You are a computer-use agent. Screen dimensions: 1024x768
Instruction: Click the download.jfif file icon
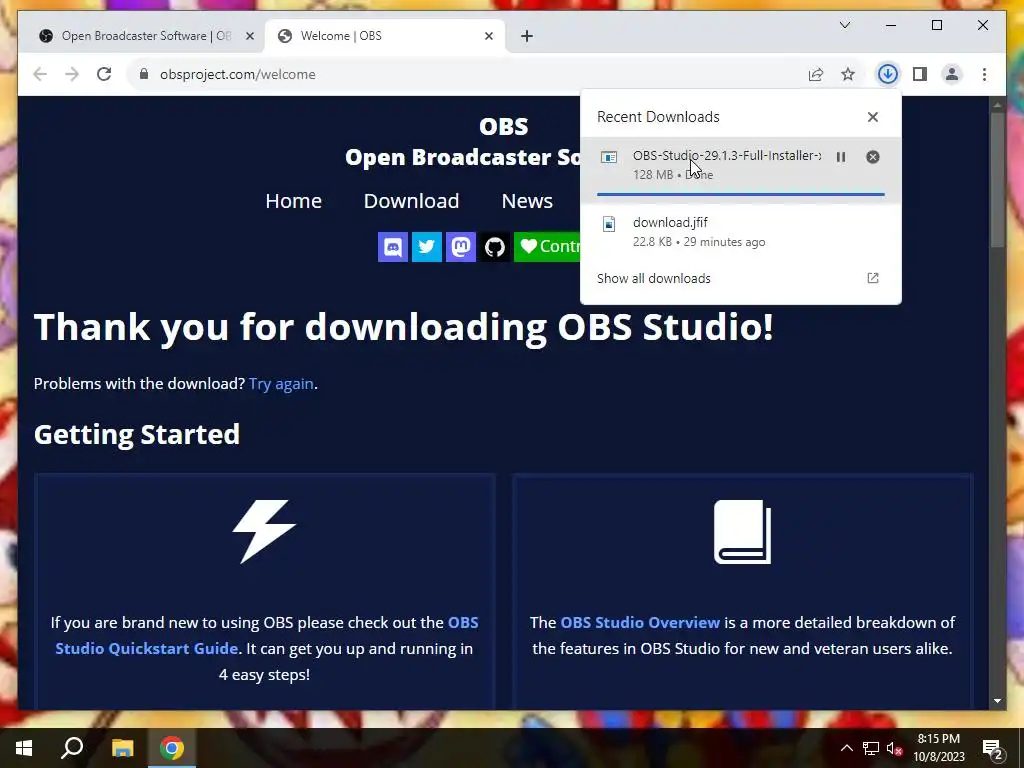609,224
